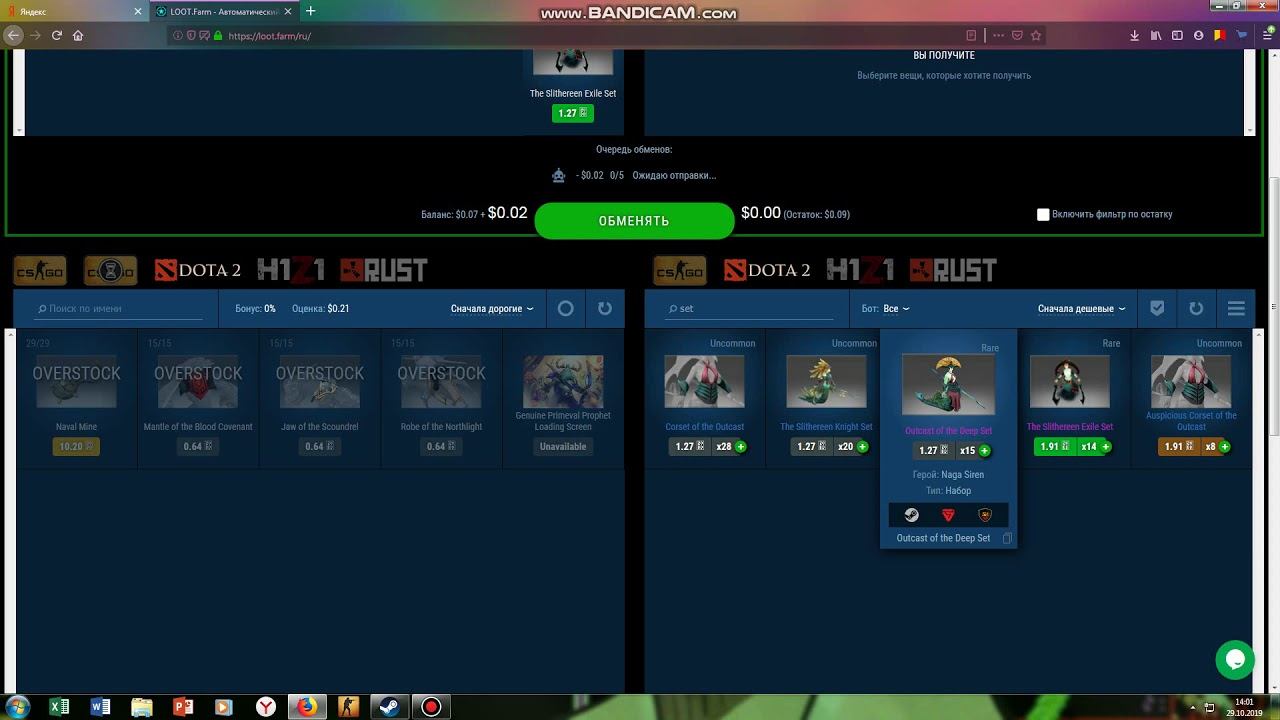Open the Steam market icon in the item popup
The height and width of the screenshot is (720, 1280).
click(x=911, y=515)
